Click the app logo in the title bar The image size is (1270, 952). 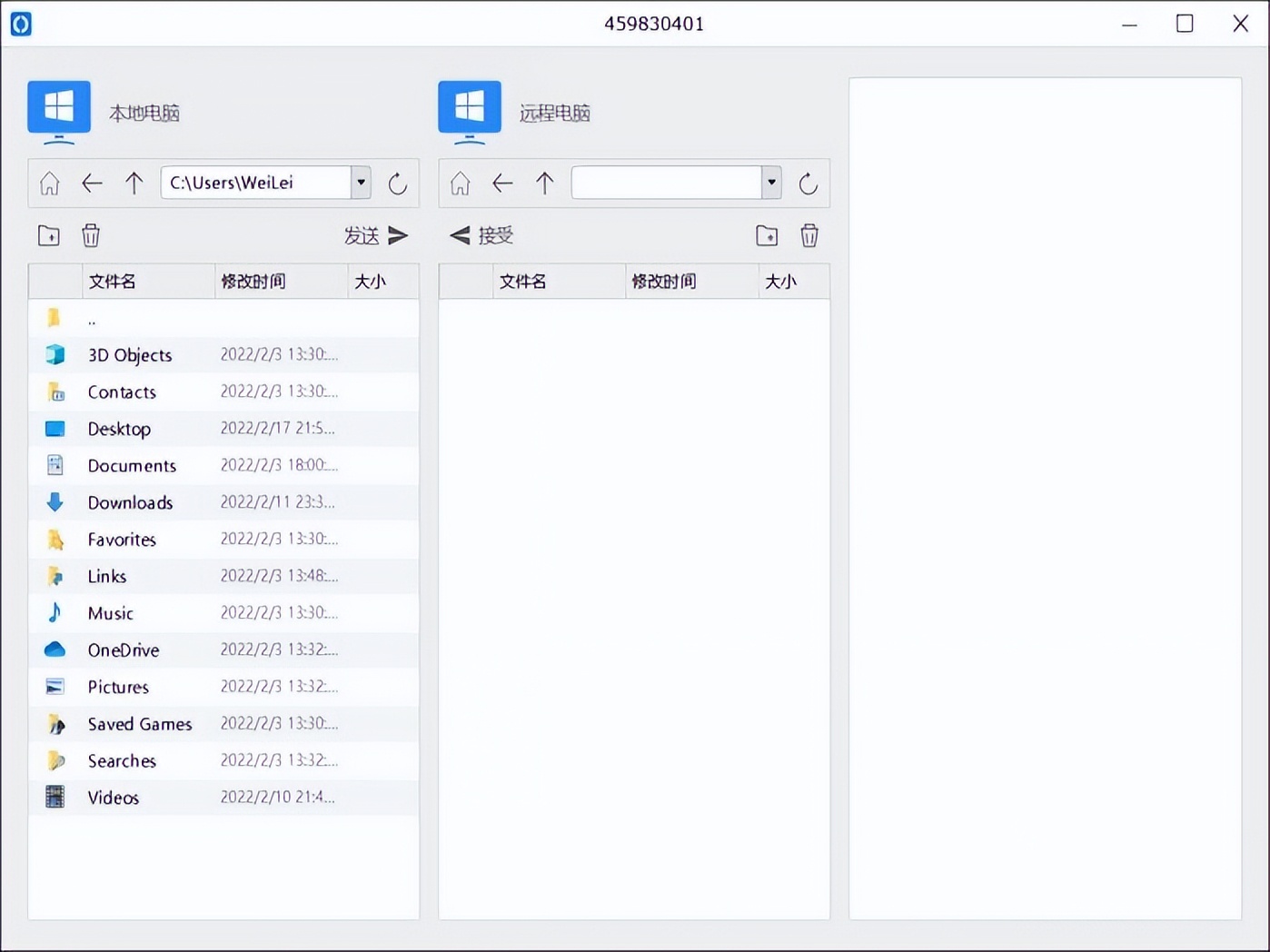20,24
